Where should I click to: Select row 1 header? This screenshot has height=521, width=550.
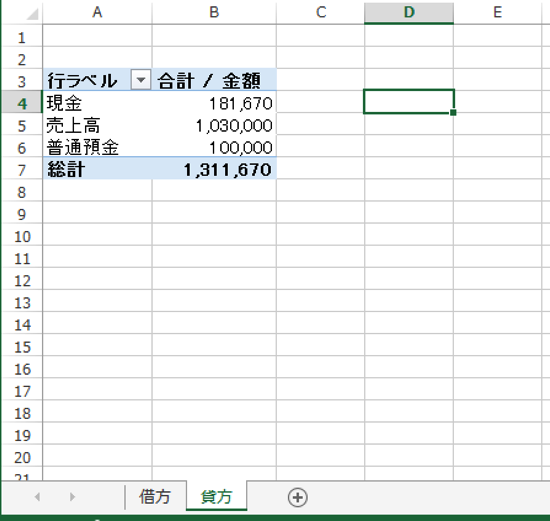22,36
